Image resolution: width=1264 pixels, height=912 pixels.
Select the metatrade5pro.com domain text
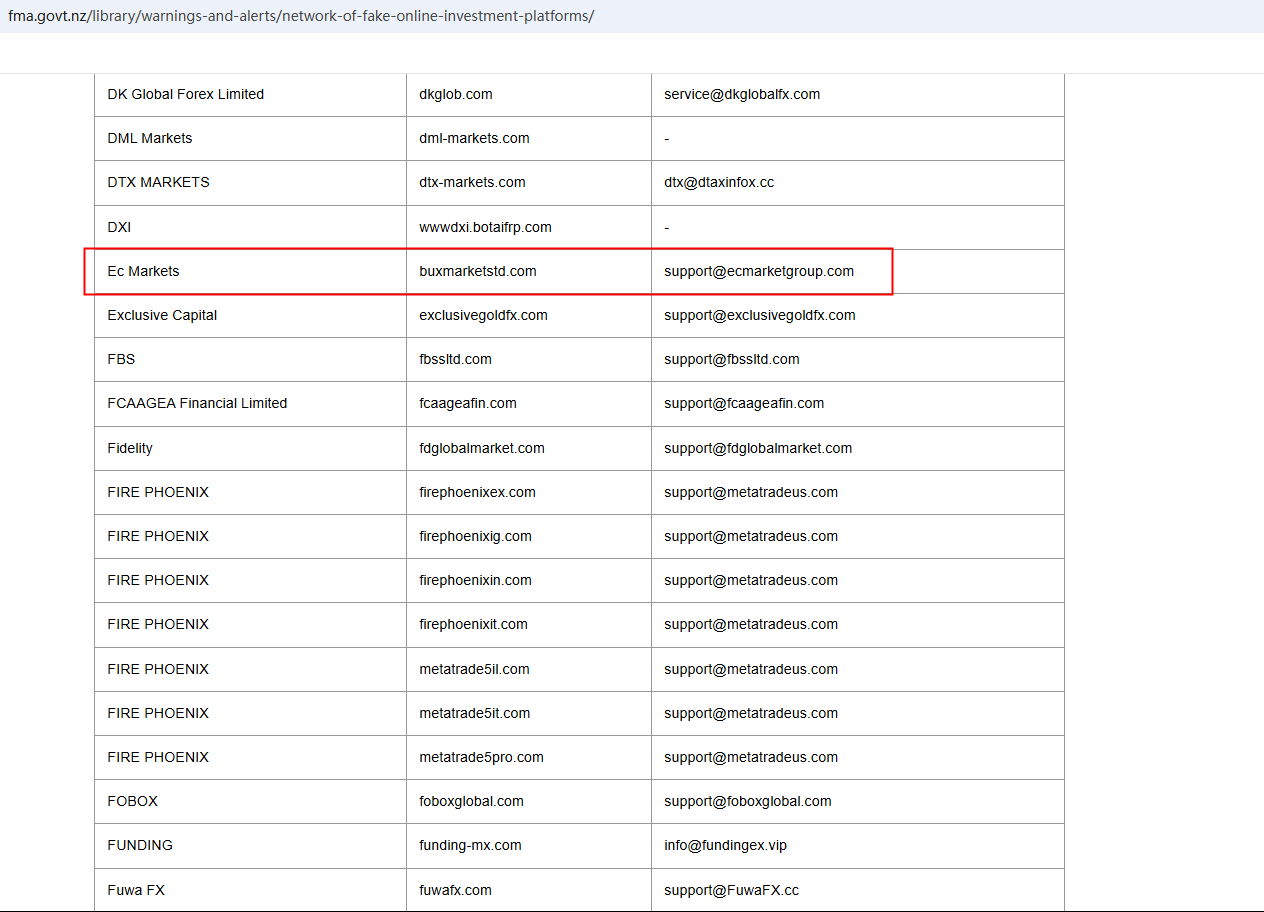pos(481,757)
